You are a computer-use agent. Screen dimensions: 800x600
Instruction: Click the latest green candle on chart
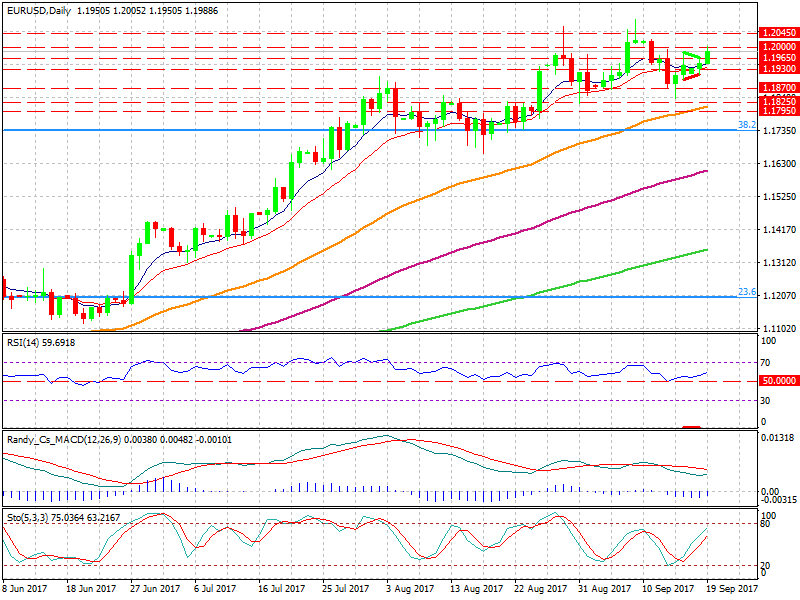coord(708,59)
